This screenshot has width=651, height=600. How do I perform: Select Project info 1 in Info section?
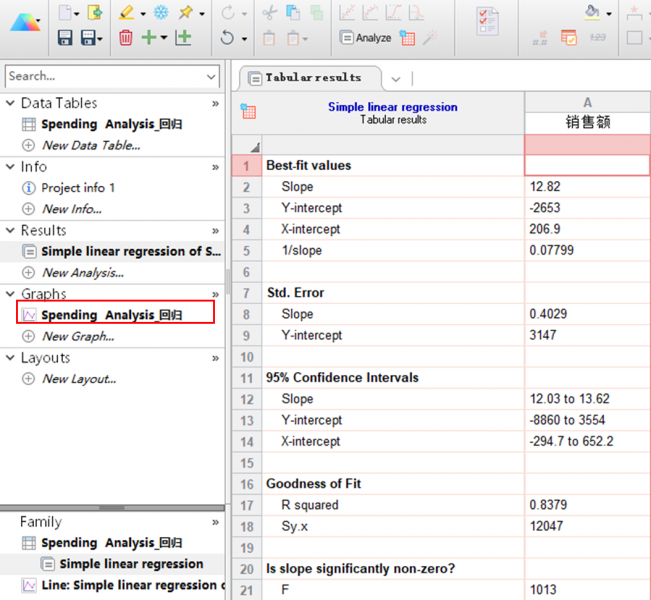coord(77,188)
